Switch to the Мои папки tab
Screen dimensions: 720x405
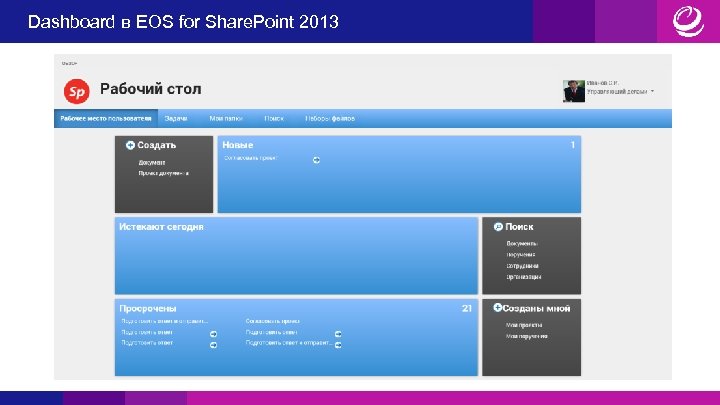coord(226,118)
